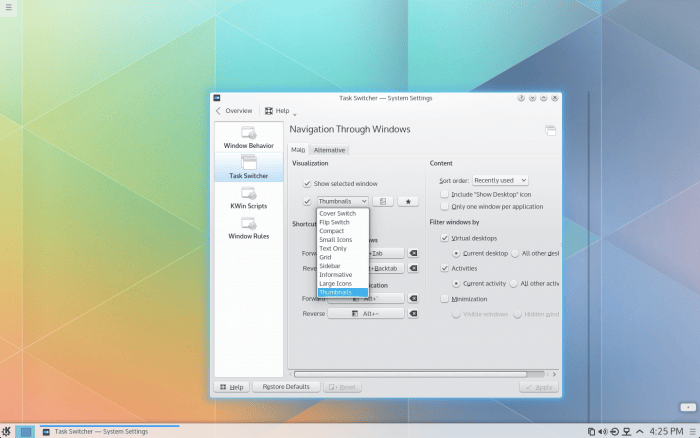The image size is (700, 438).
Task: Pick Informative from the visualization list
Action: pos(336,274)
